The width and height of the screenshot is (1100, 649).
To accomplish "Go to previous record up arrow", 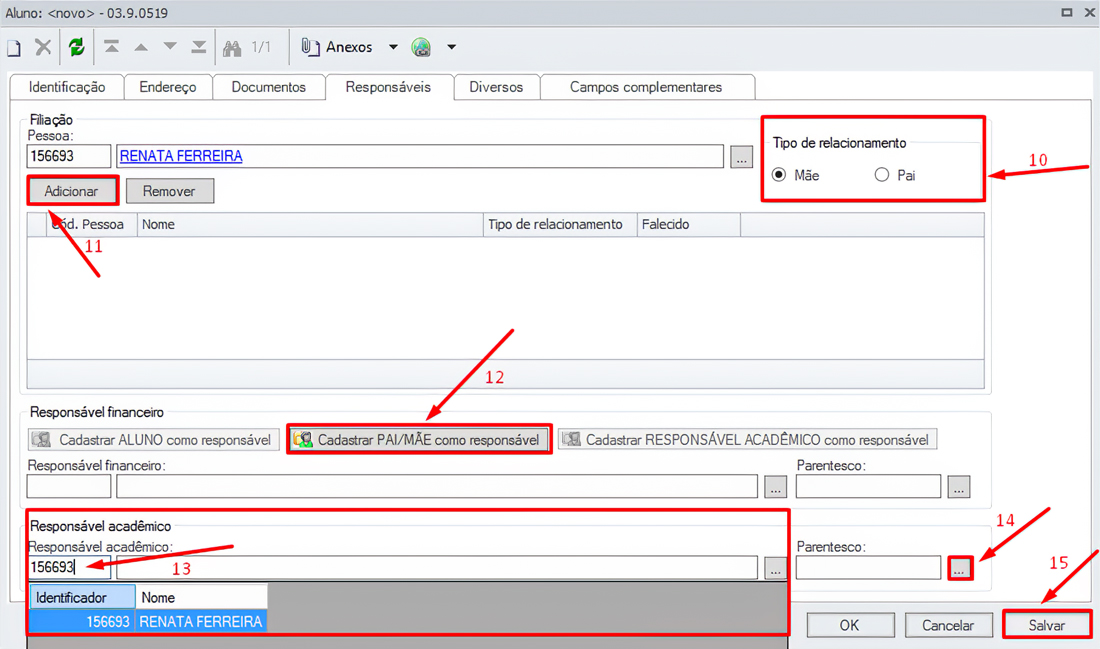I will click(x=141, y=48).
